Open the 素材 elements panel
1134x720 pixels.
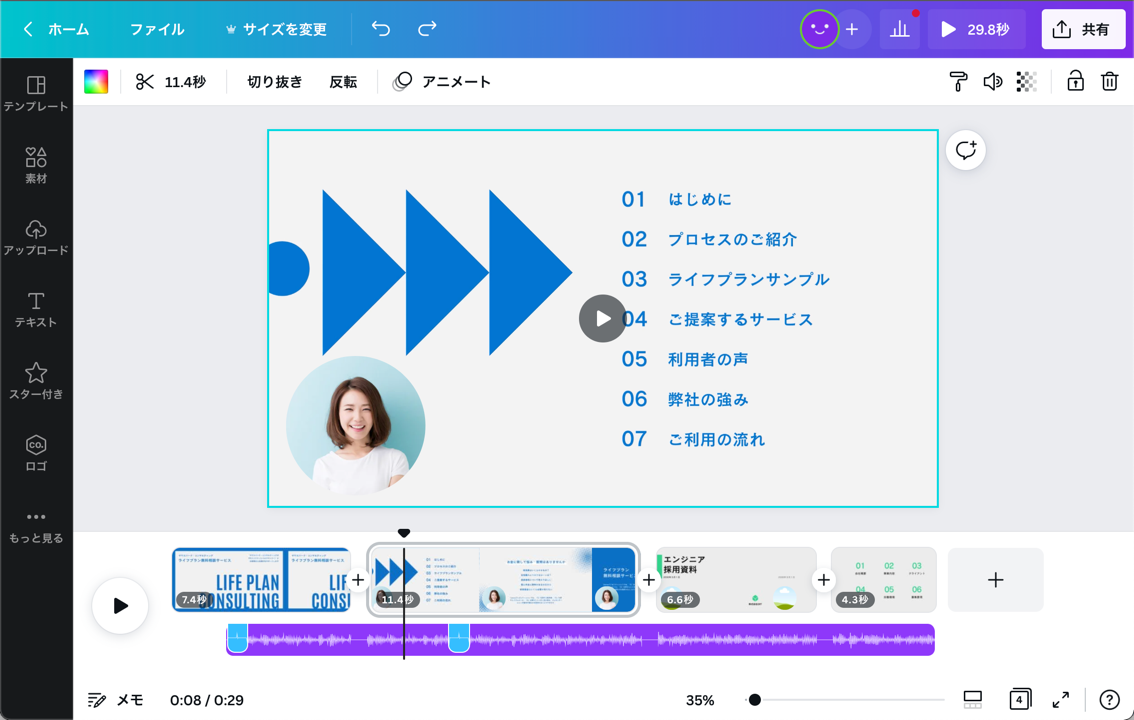point(35,166)
